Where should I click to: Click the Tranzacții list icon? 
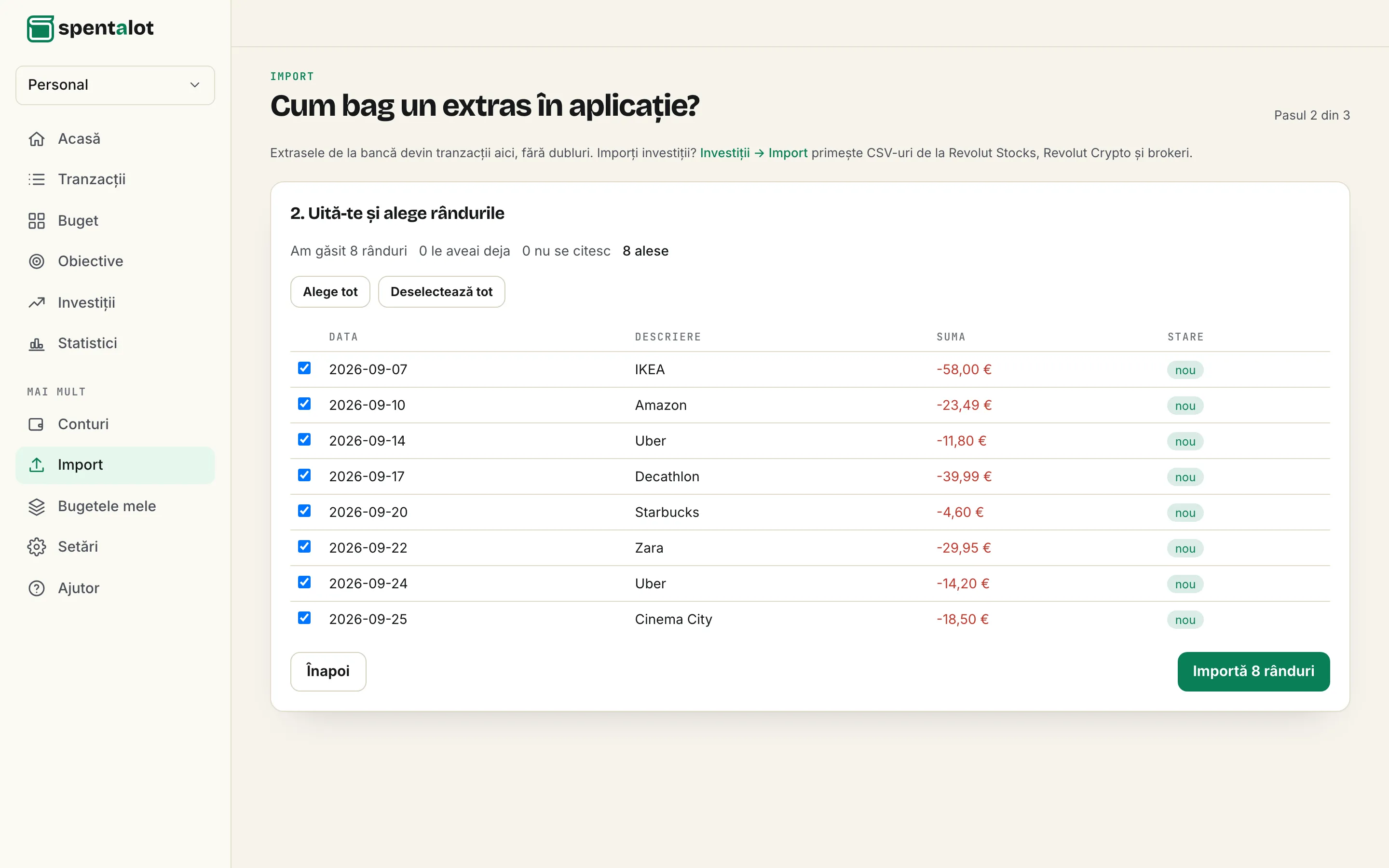pyautogui.click(x=37, y=180)
